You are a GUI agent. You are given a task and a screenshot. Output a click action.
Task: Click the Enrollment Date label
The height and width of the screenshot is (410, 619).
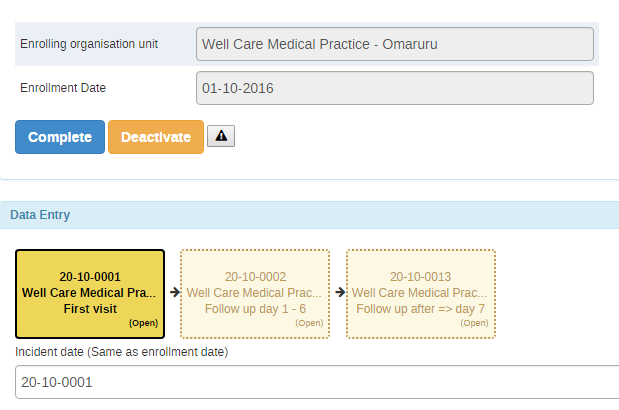coord(63,88)
